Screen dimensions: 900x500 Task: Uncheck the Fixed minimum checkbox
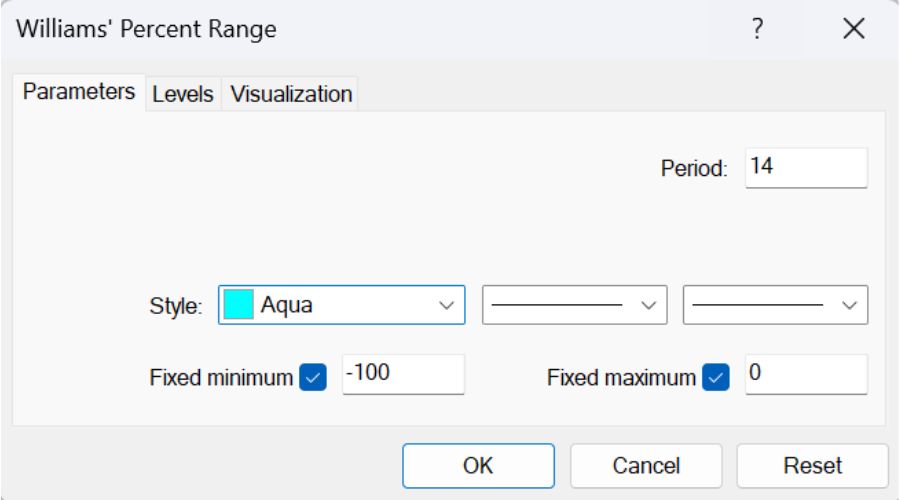pyautogui.click(x=312, y=378)
